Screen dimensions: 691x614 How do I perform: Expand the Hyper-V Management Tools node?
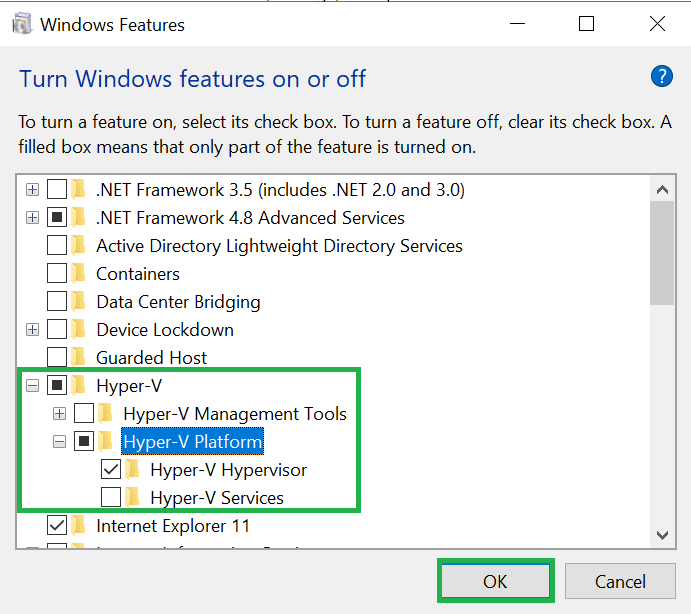60,414
